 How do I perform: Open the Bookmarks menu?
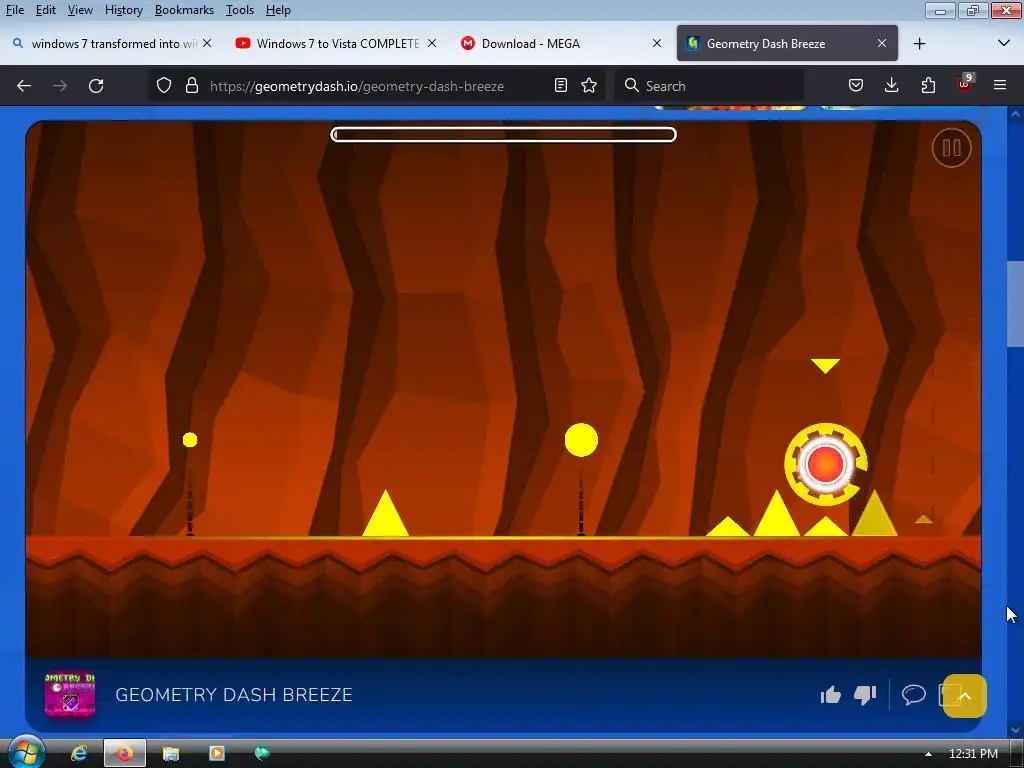(x=184, y=10)
